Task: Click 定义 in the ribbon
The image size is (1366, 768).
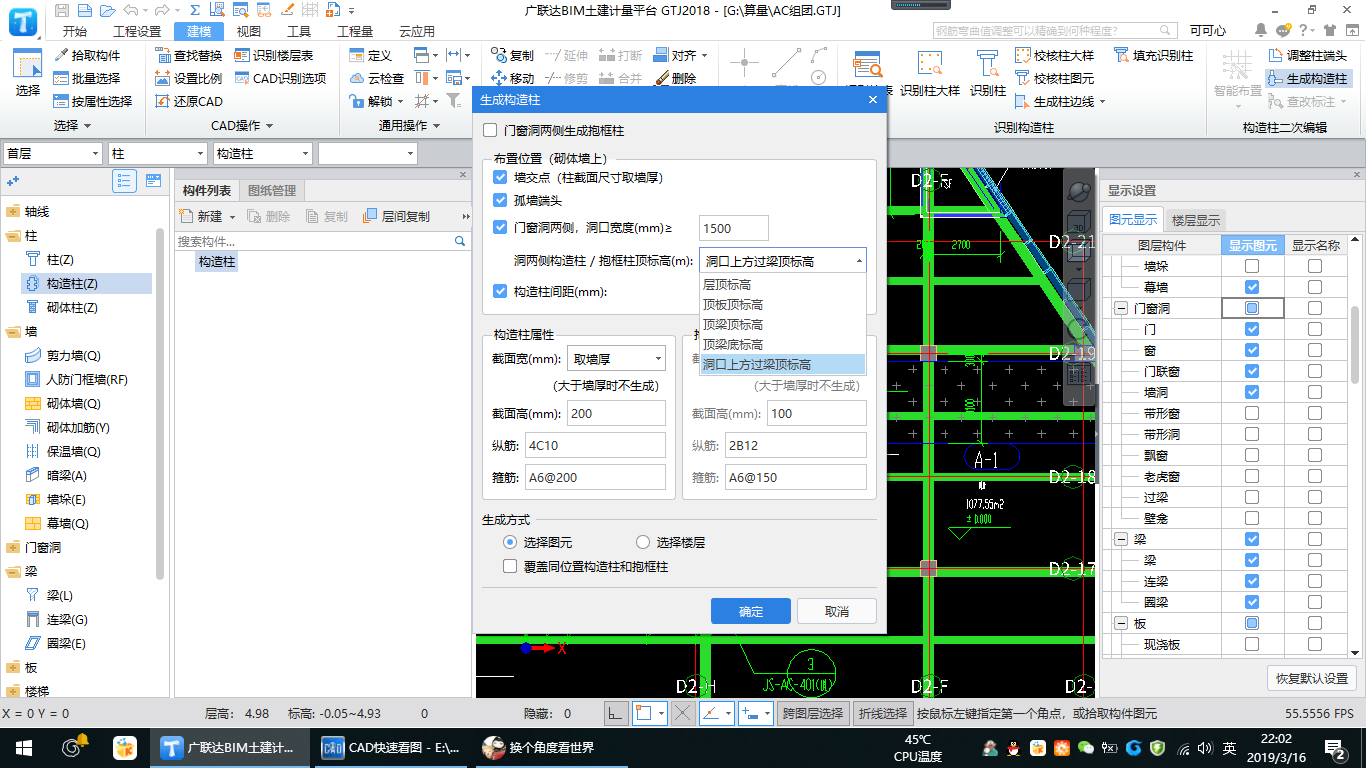Action: pyautogui.click(x=371, y=56)
